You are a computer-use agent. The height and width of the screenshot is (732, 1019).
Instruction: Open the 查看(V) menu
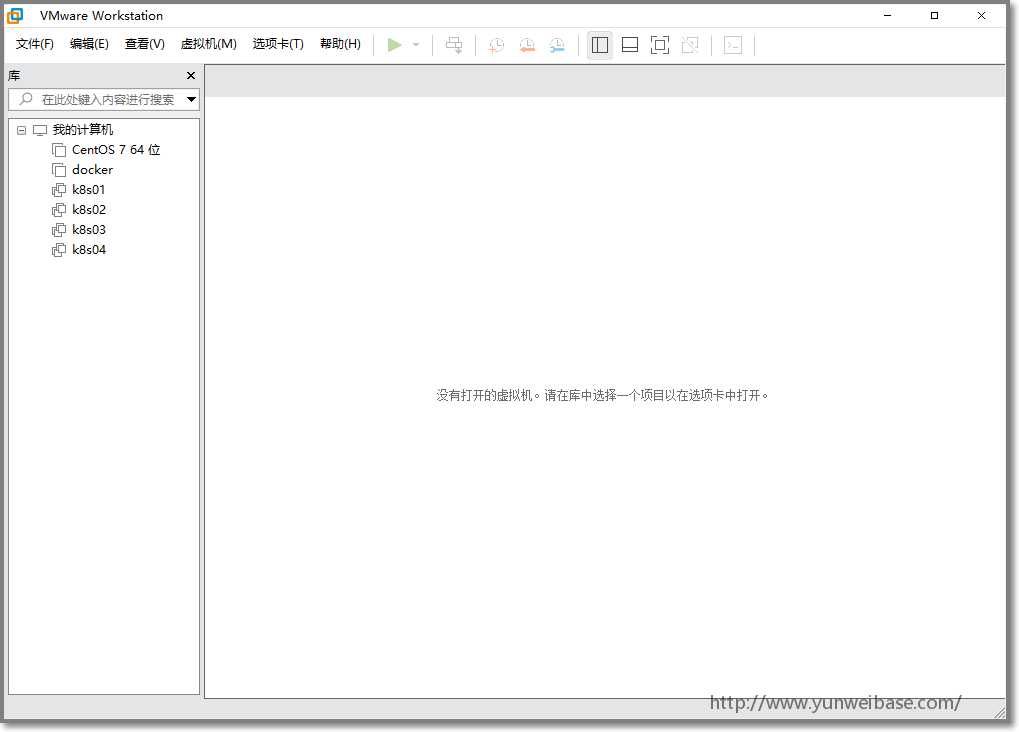coord(144,44)
